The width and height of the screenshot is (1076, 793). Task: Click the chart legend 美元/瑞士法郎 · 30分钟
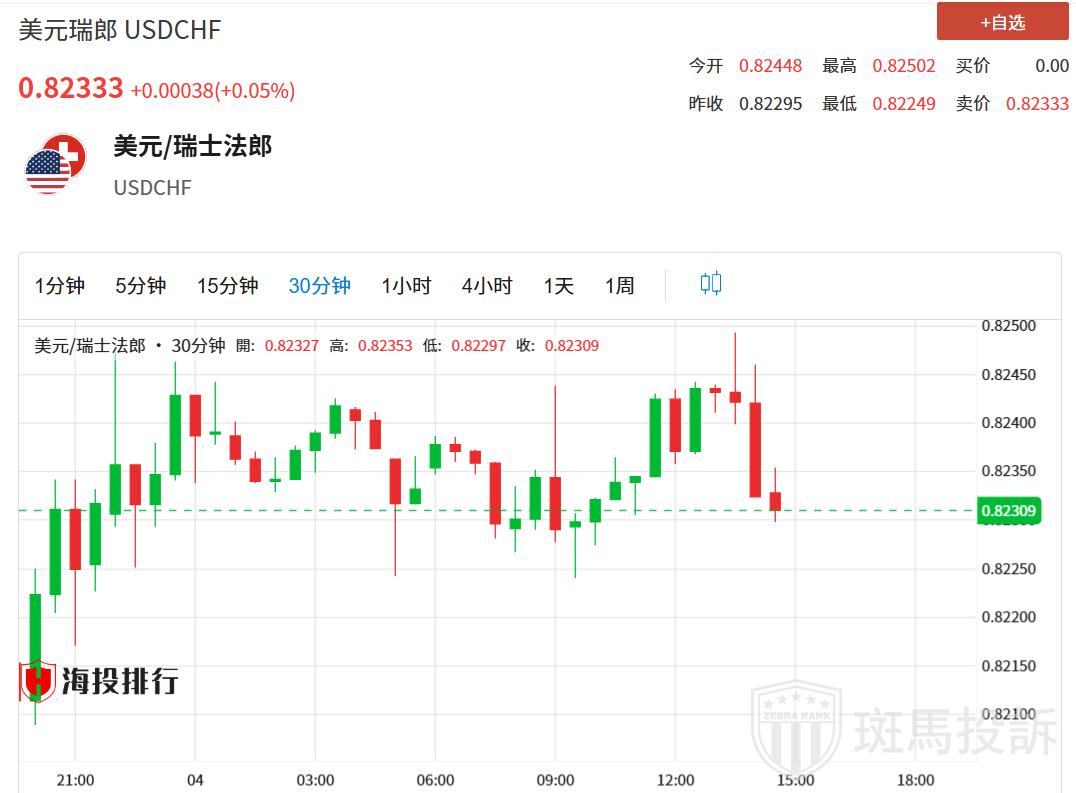[130, 346]
